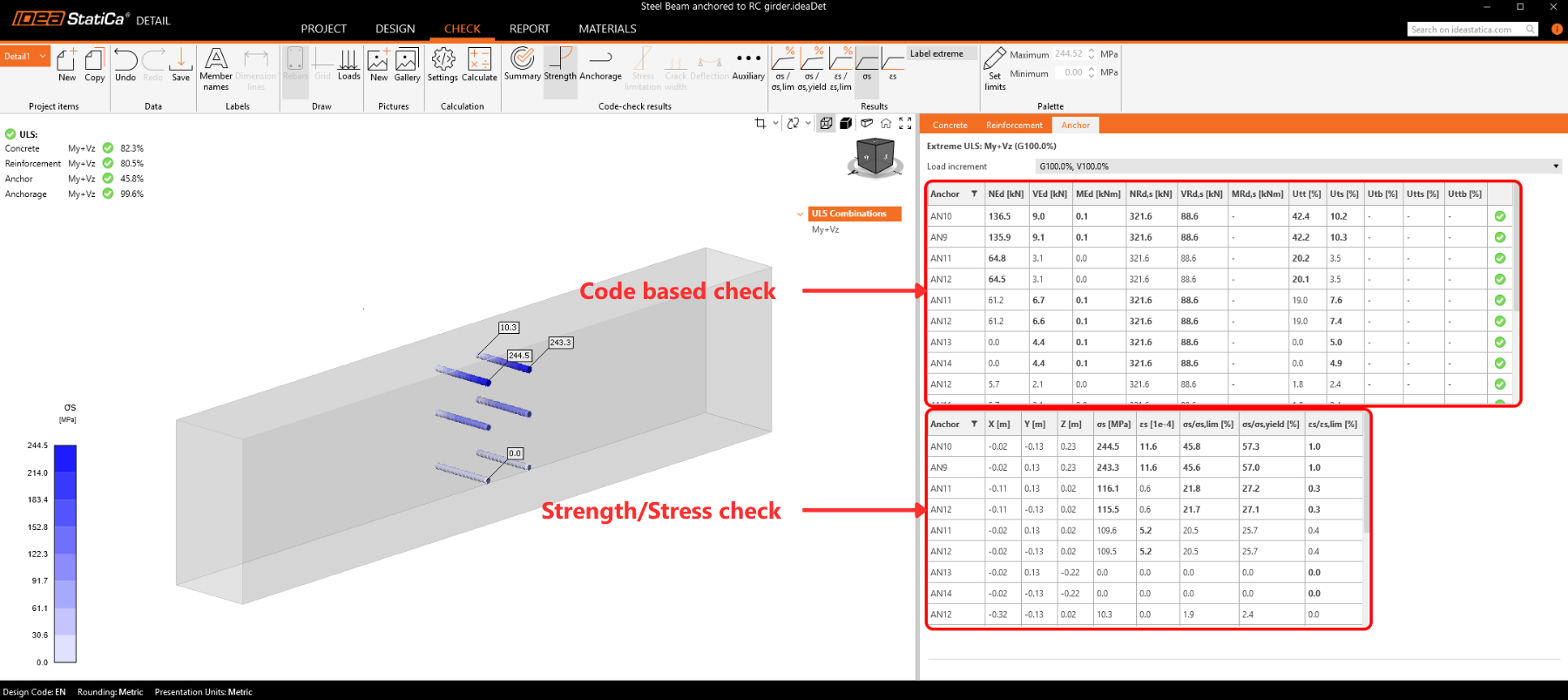Display σs/σs,yield results
1568x700 pixels.
pyautogui.click(x=812, y=69)
